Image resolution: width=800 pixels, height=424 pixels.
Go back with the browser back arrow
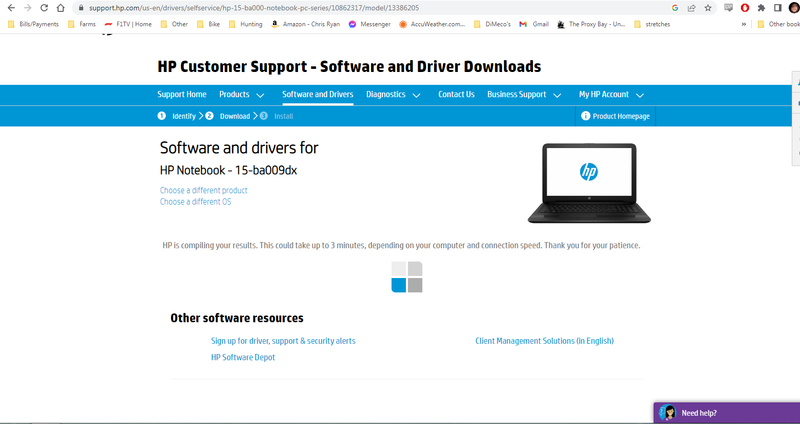point(11,8)
